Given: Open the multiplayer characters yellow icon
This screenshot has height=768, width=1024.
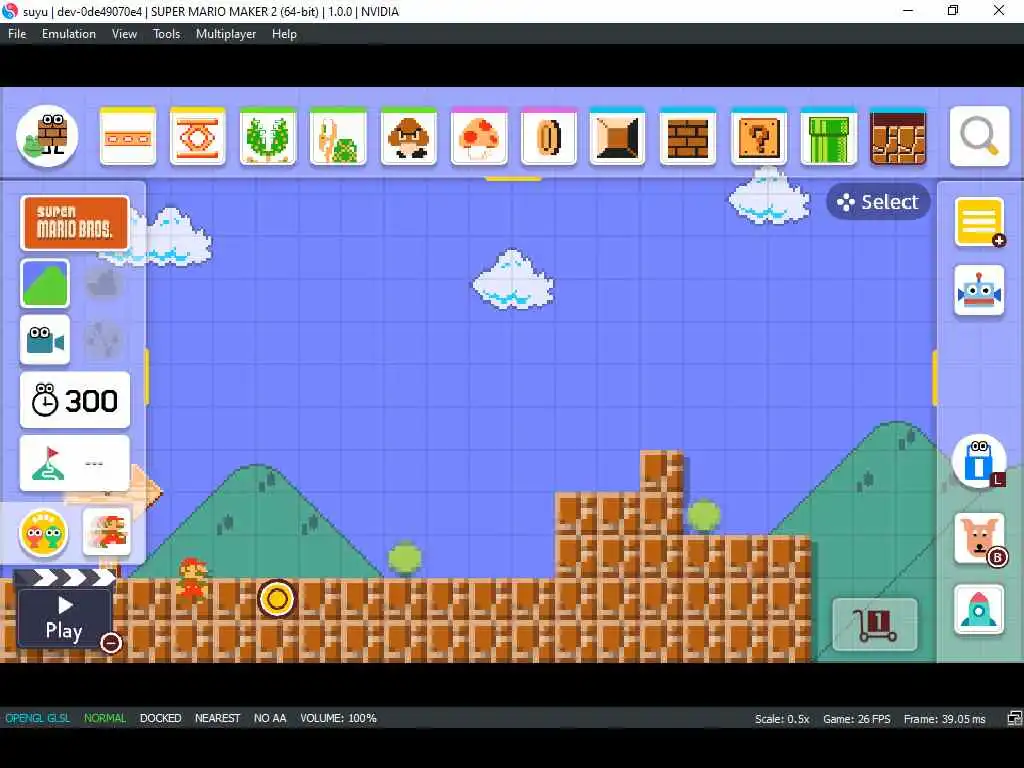Looking at the screenshot, I should (x=44, y=533).
